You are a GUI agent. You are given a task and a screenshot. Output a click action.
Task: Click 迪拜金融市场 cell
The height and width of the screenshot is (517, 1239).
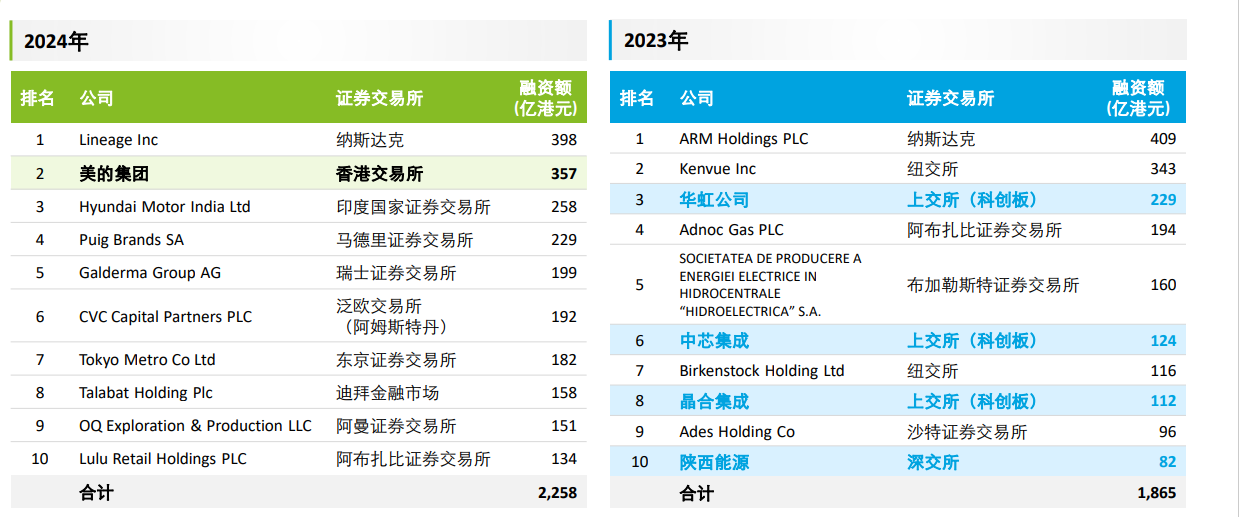pos(387,393)
